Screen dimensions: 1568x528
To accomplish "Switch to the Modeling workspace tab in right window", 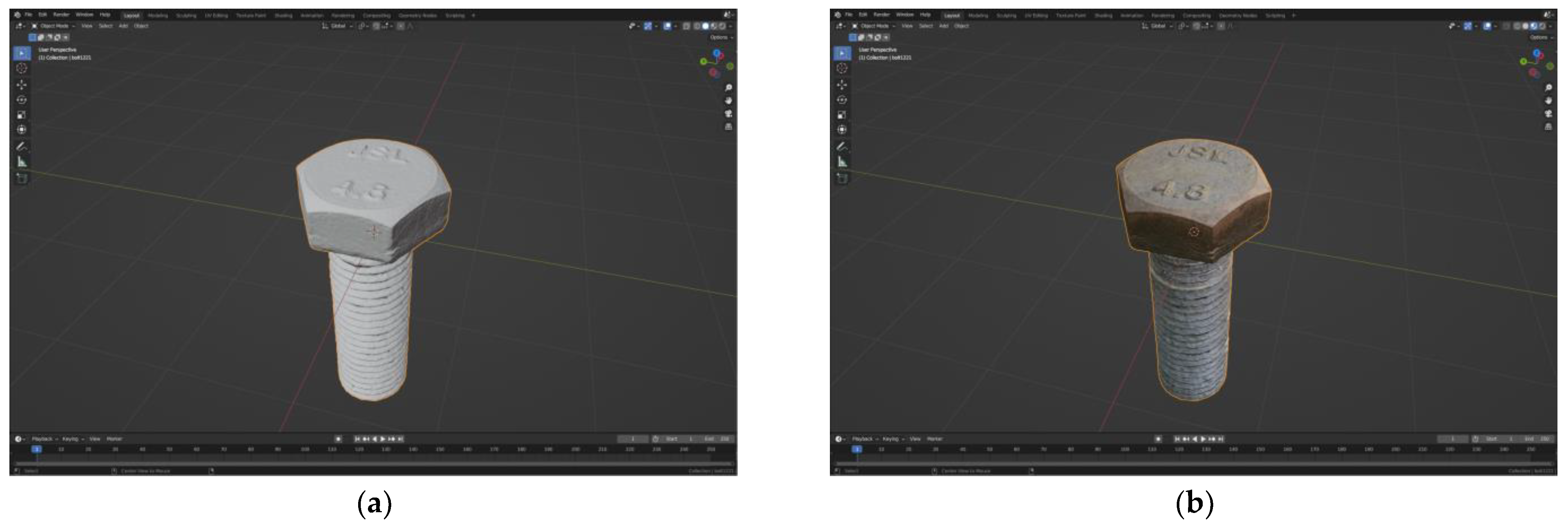I will coord(978,15).
